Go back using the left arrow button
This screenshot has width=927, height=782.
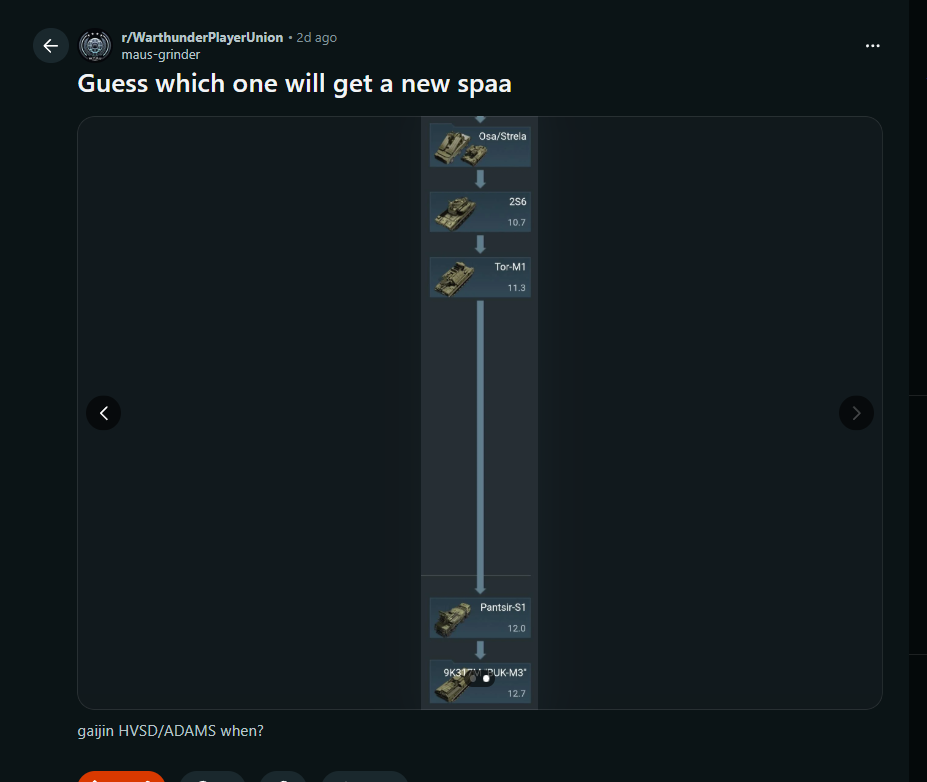point(51,46)
